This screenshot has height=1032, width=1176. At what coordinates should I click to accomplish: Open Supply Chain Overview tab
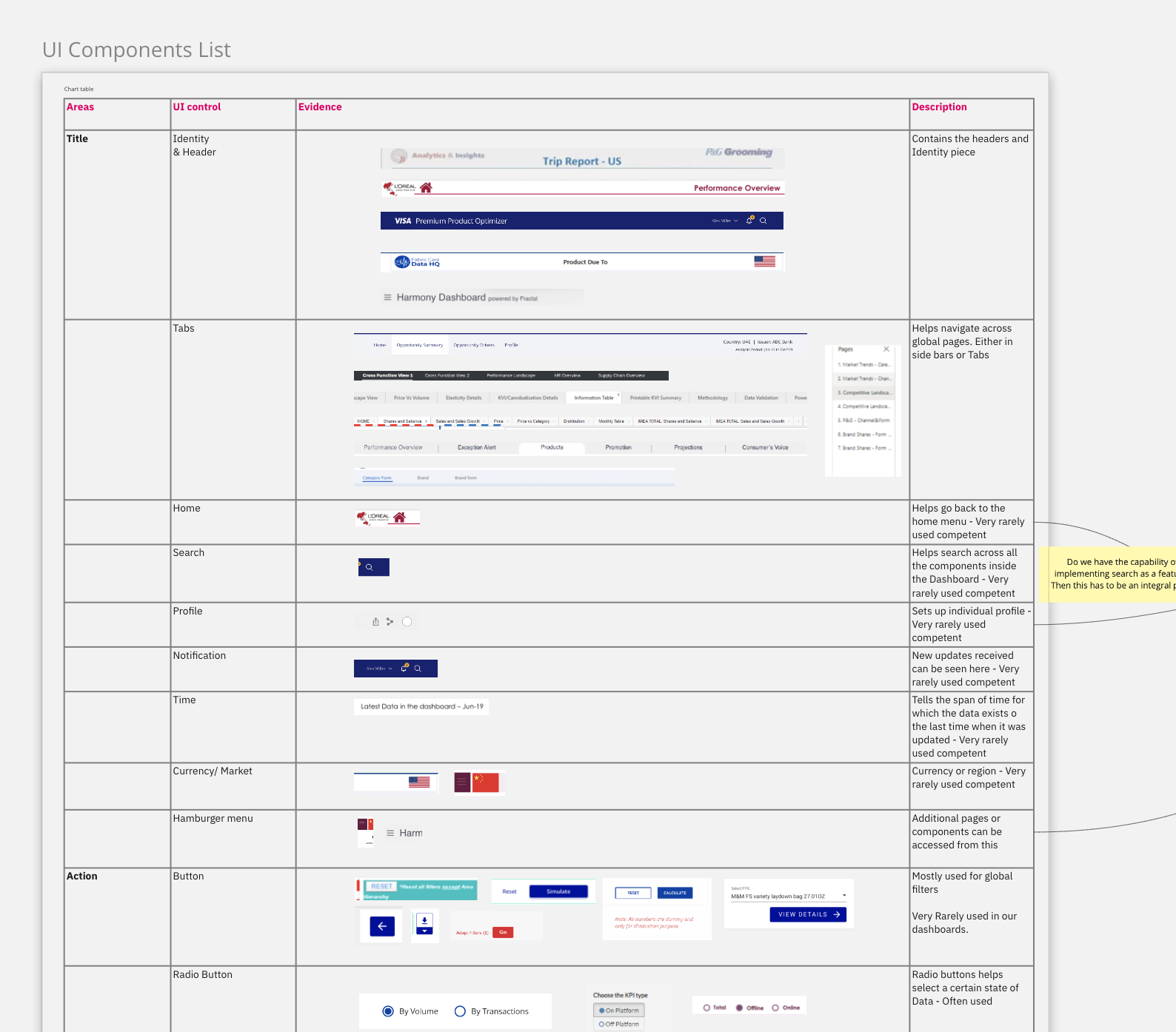click(x=621, y=375)
